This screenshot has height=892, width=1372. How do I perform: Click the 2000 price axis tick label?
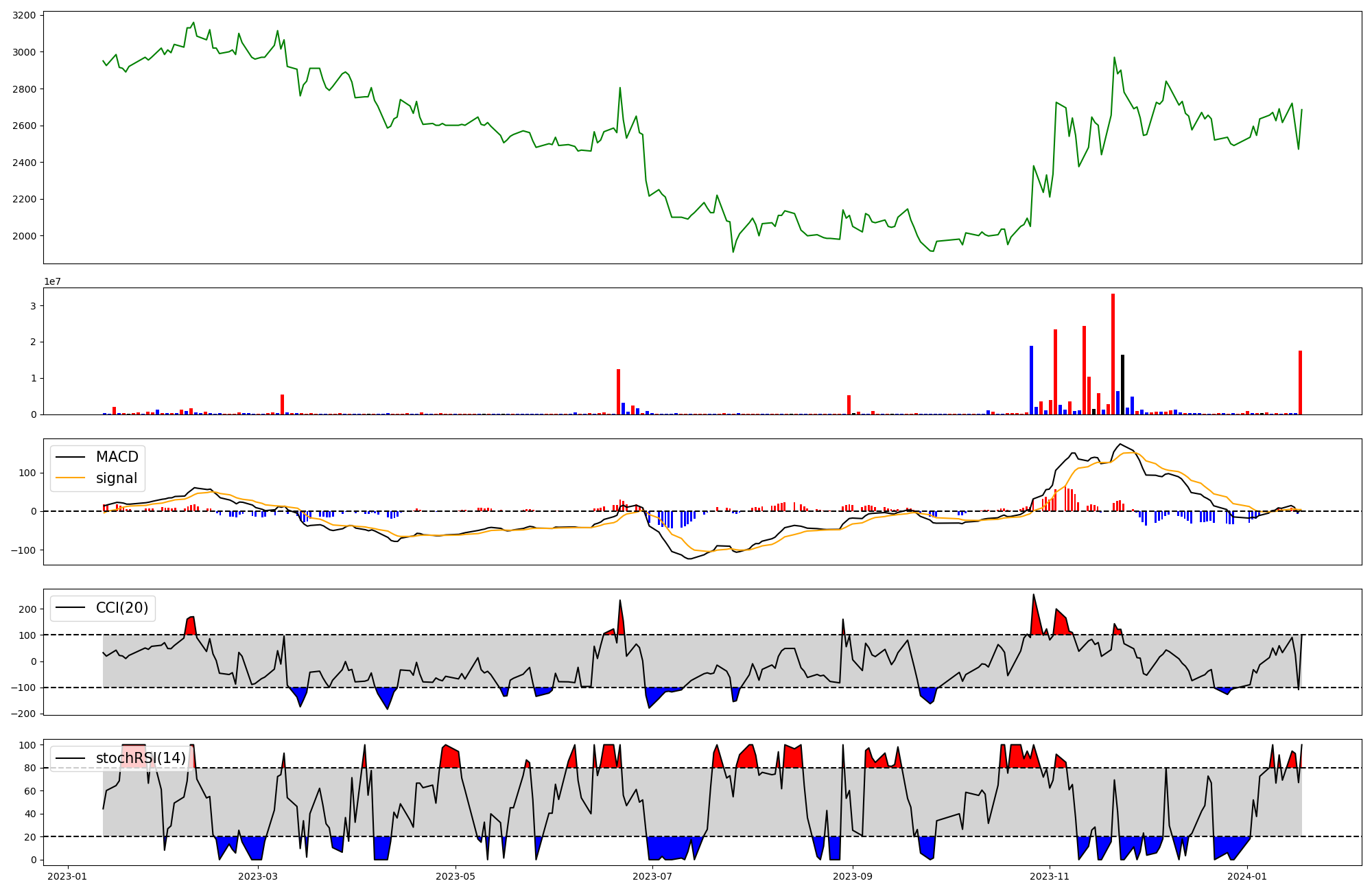pos(24,236)
